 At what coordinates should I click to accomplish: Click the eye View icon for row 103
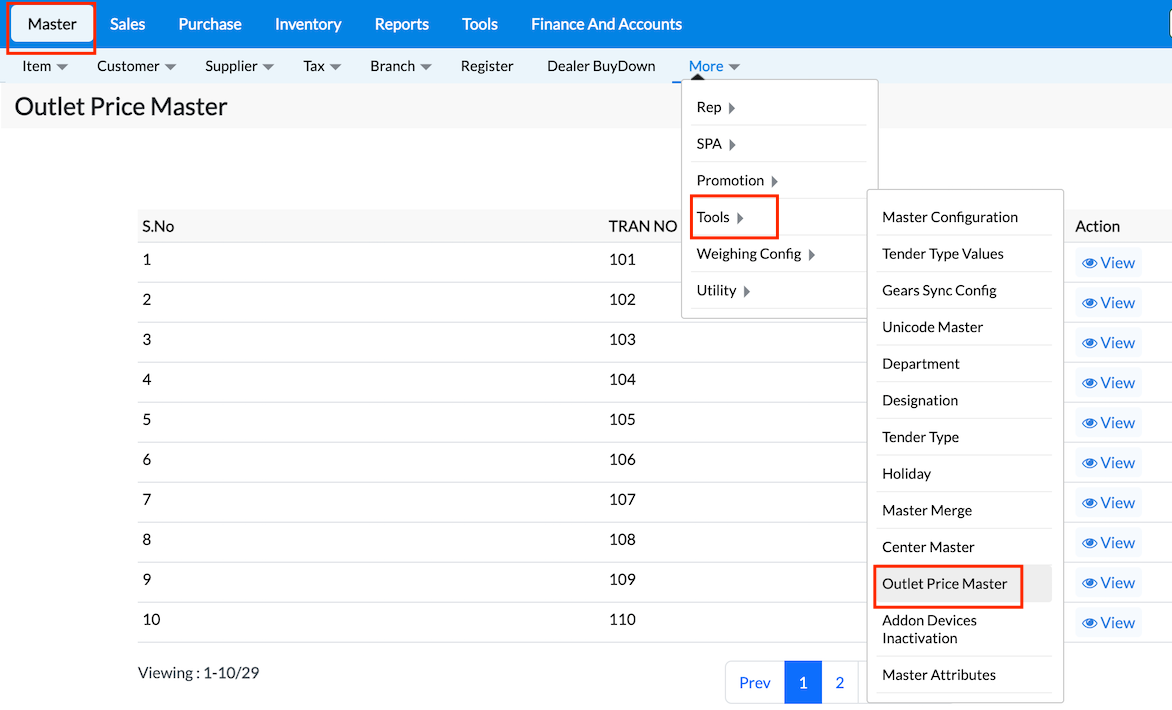[x=1091, y=343]
